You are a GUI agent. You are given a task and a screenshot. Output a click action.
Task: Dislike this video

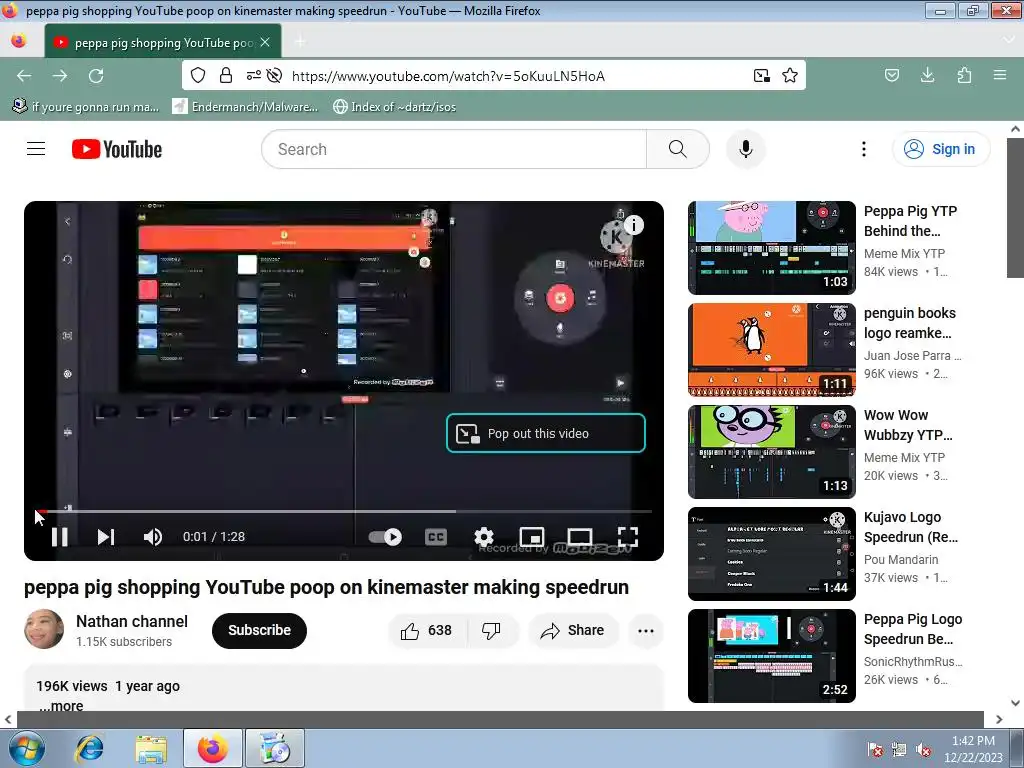click(492, 630)
